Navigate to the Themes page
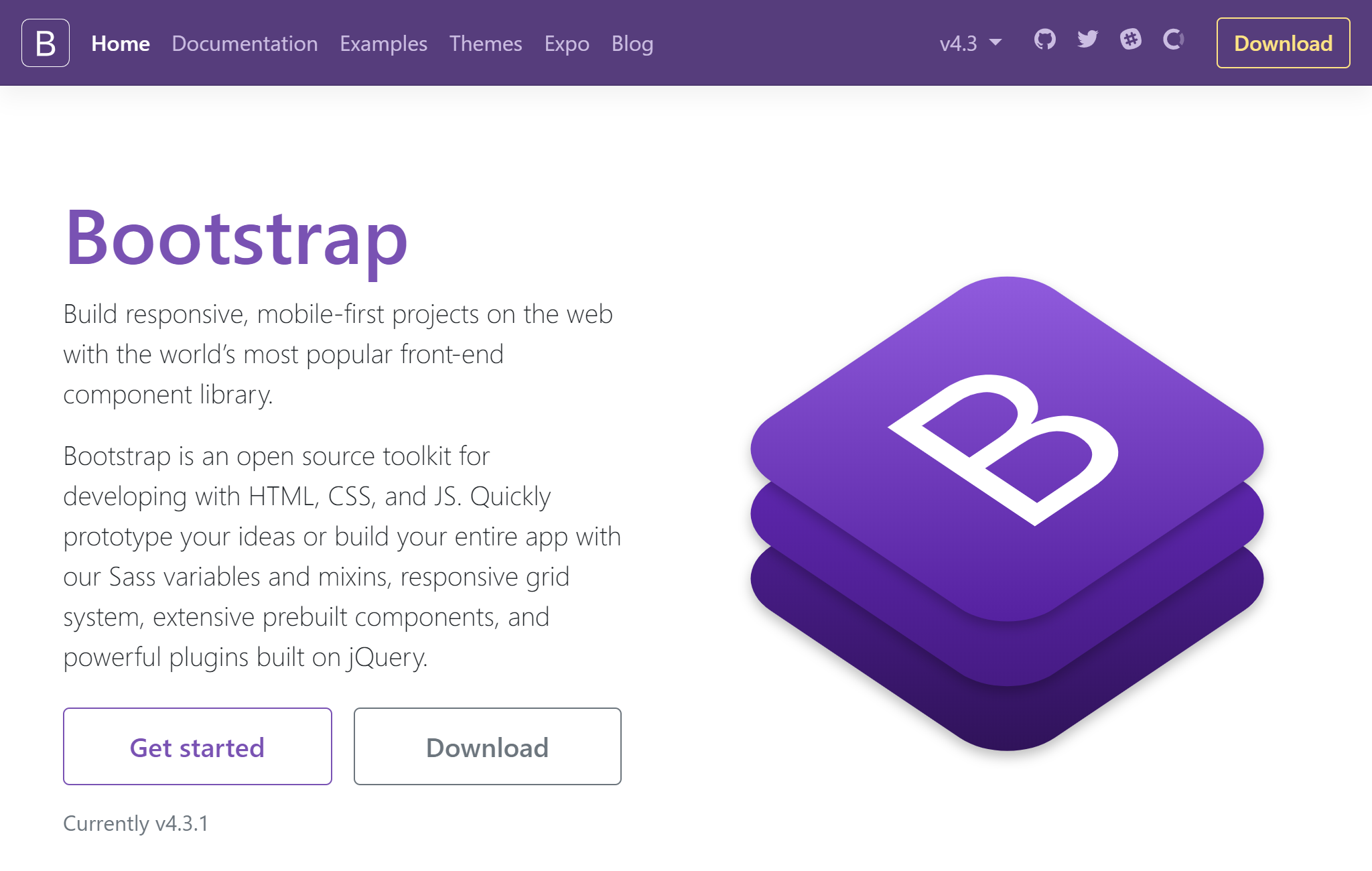 pyautogui.click(x=485, y=42)
